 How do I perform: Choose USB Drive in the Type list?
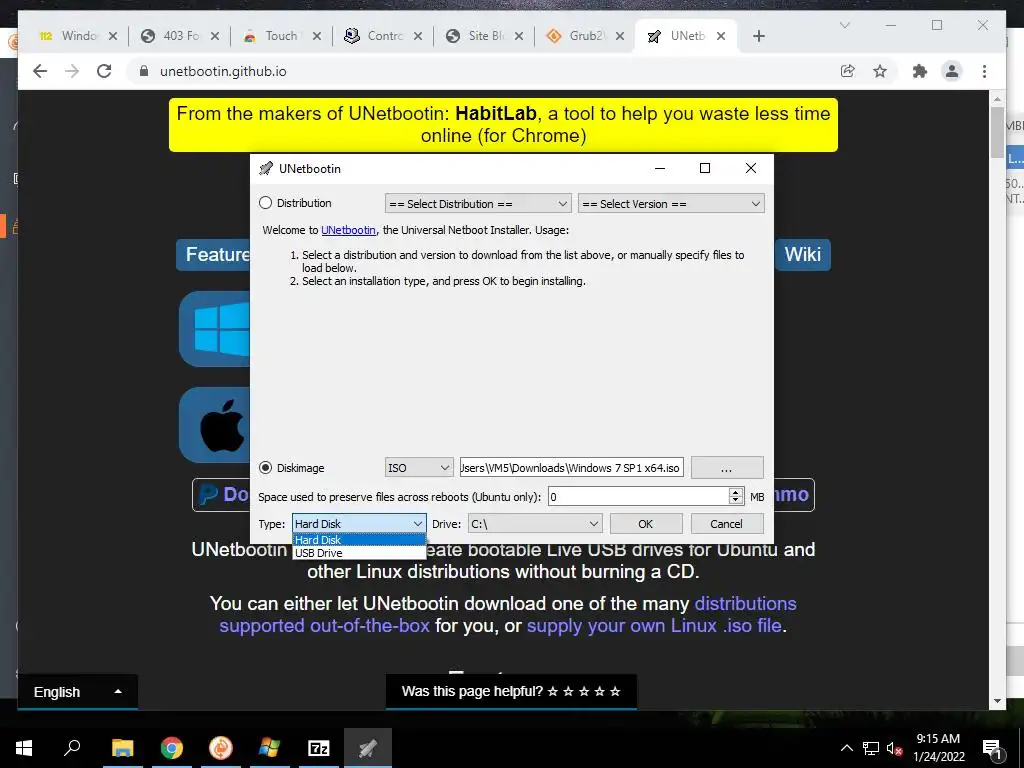click(359, 553)
